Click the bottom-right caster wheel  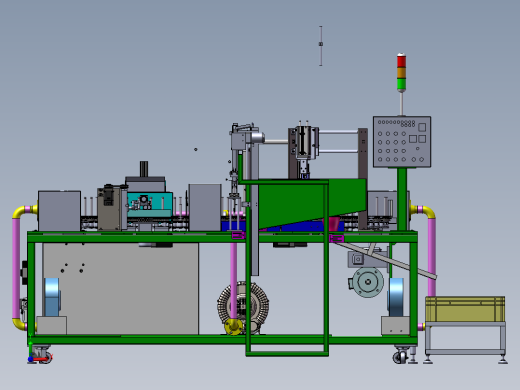(400, 356)
